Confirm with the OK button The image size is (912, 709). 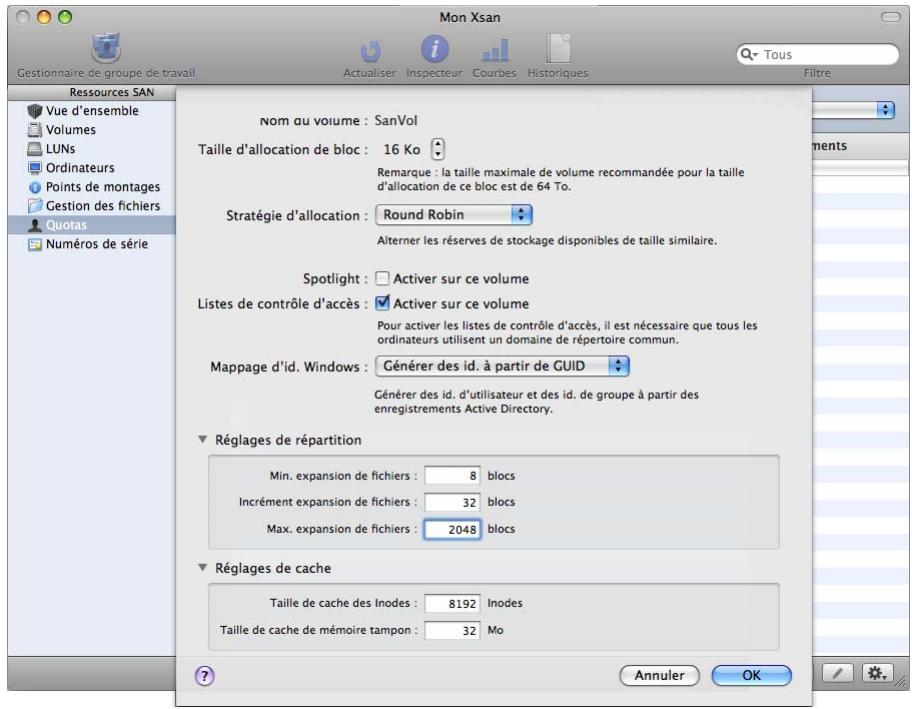[x=751, y=675]
